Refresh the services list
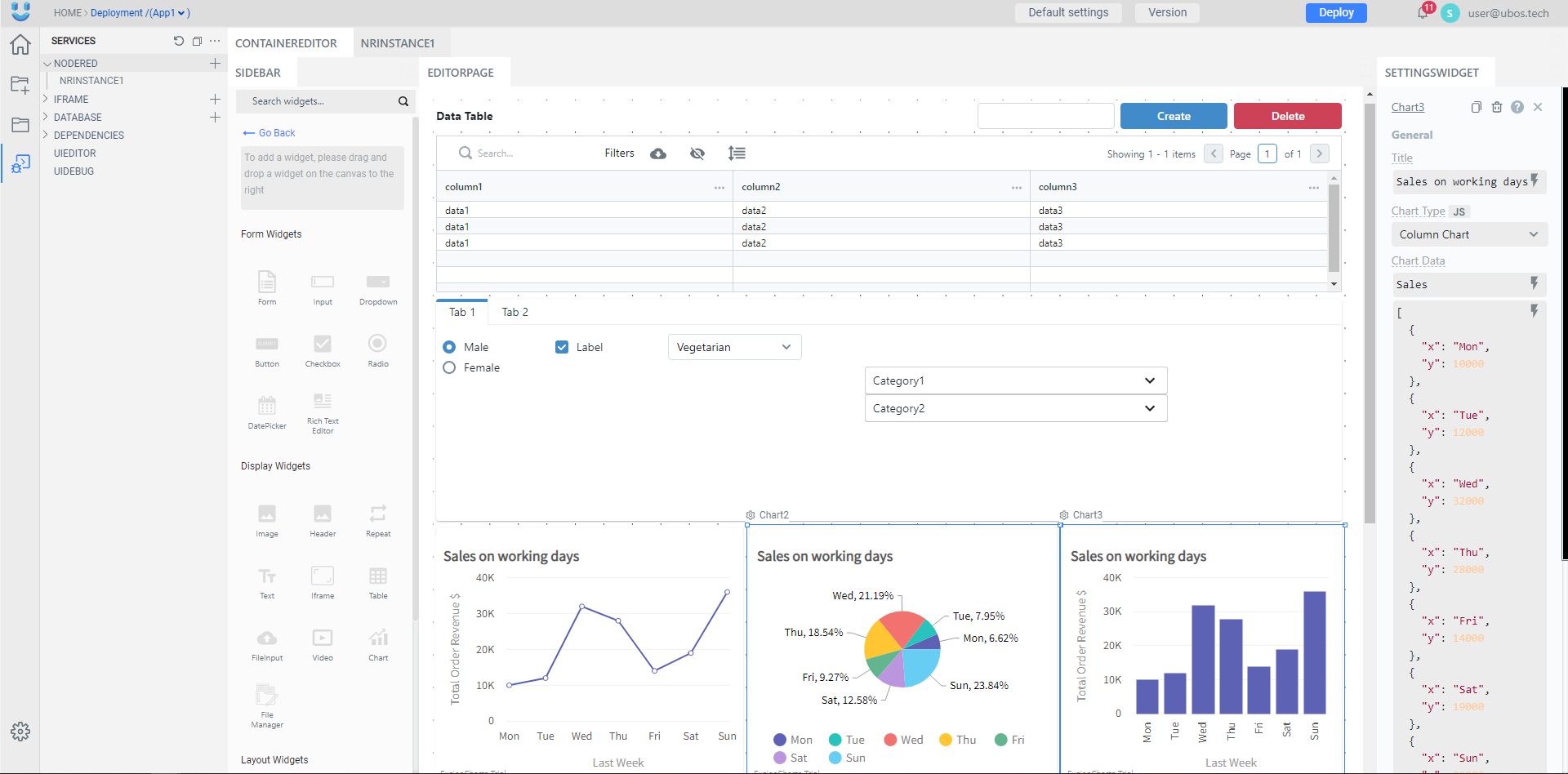This screenshot has width=1568, height=774. point(179,41)
